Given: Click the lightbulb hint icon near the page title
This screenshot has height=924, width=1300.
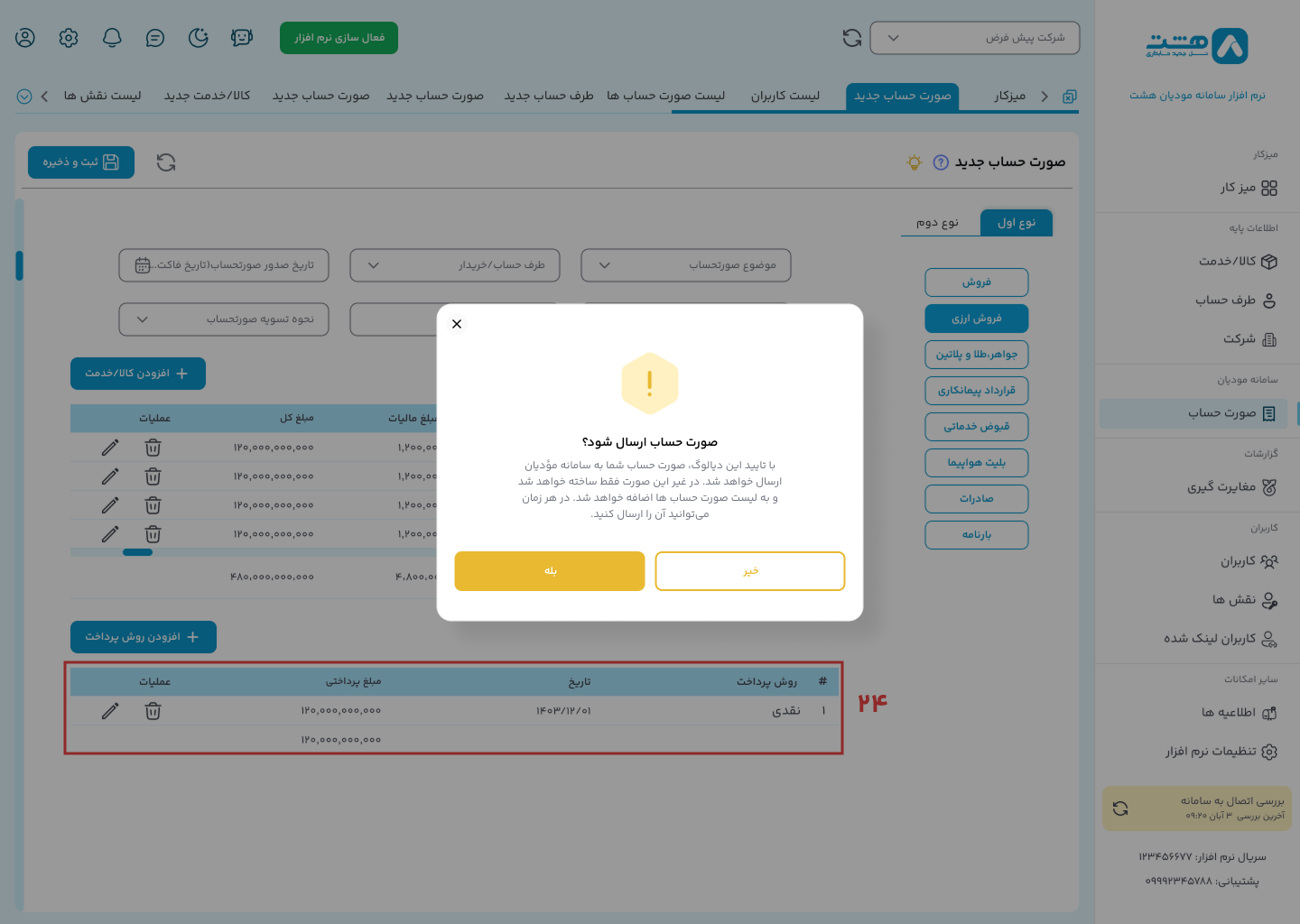Looking at the screenshot, I should 913,162.
